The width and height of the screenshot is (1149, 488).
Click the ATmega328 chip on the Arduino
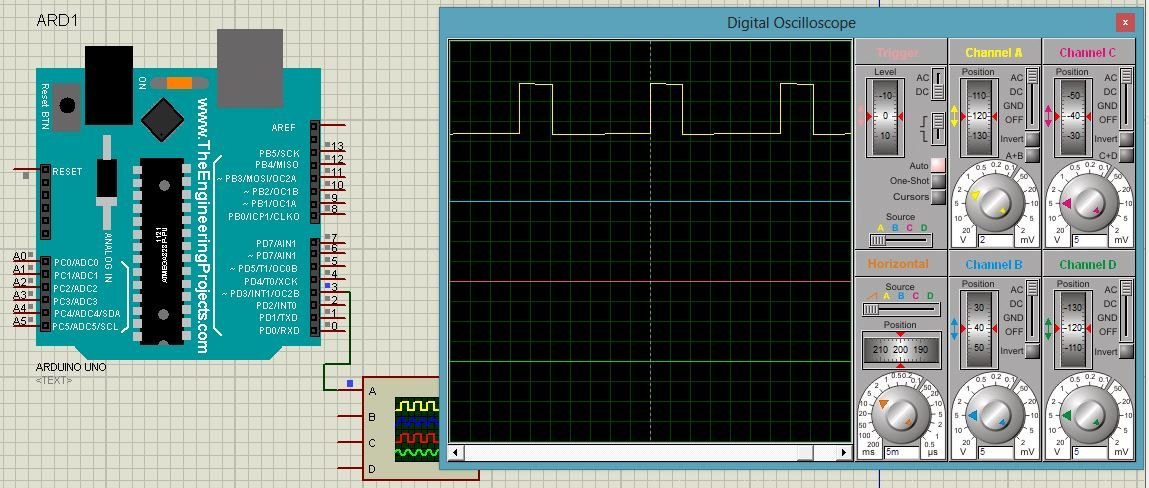pyautogui.click(x=163, y=251)
